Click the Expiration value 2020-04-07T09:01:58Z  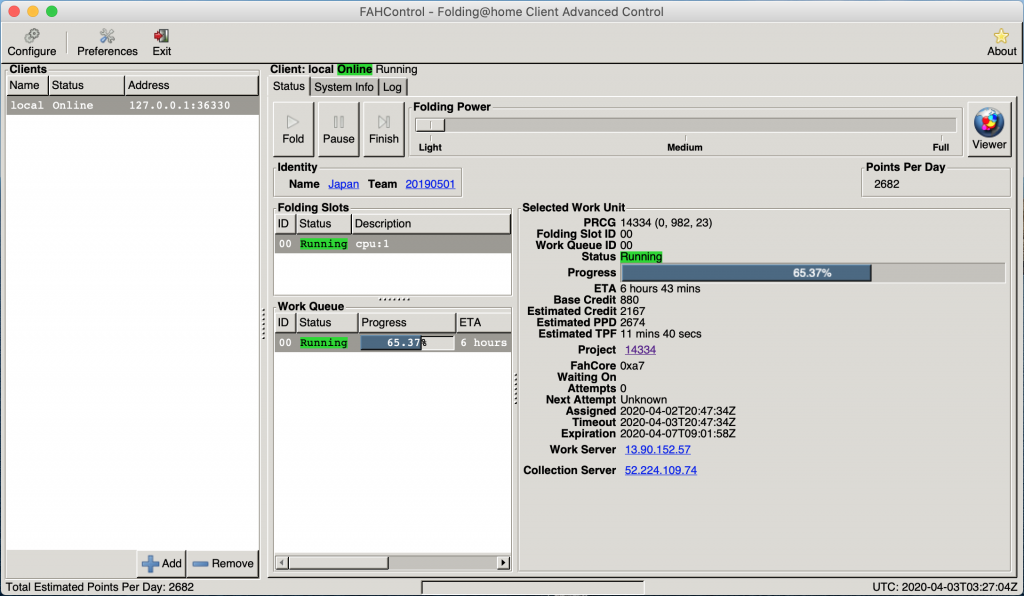(x=677, y=434)
